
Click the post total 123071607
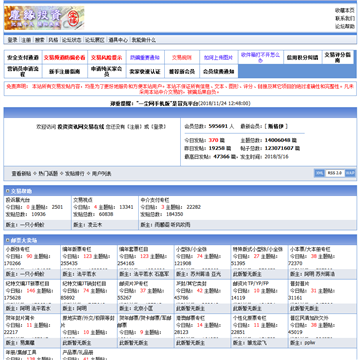(x=279, y=148)
